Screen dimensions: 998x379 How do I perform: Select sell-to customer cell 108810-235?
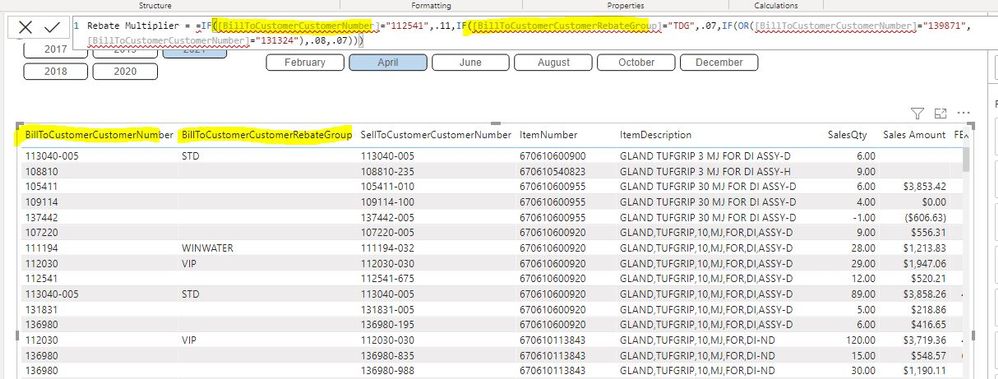pyautogui.click(x=388, y=171)
